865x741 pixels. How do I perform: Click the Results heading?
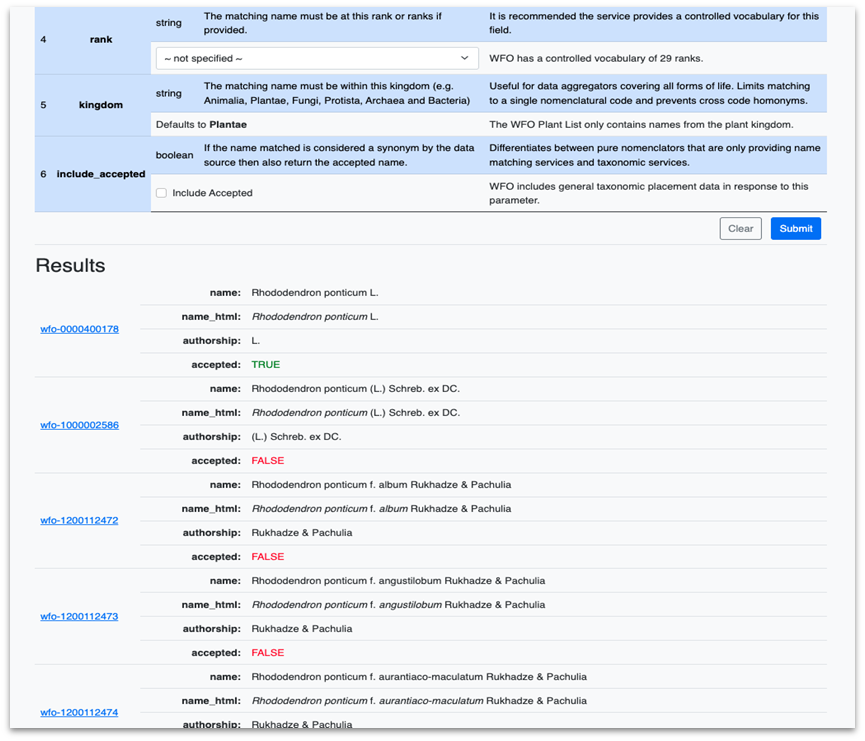[70, 266]
